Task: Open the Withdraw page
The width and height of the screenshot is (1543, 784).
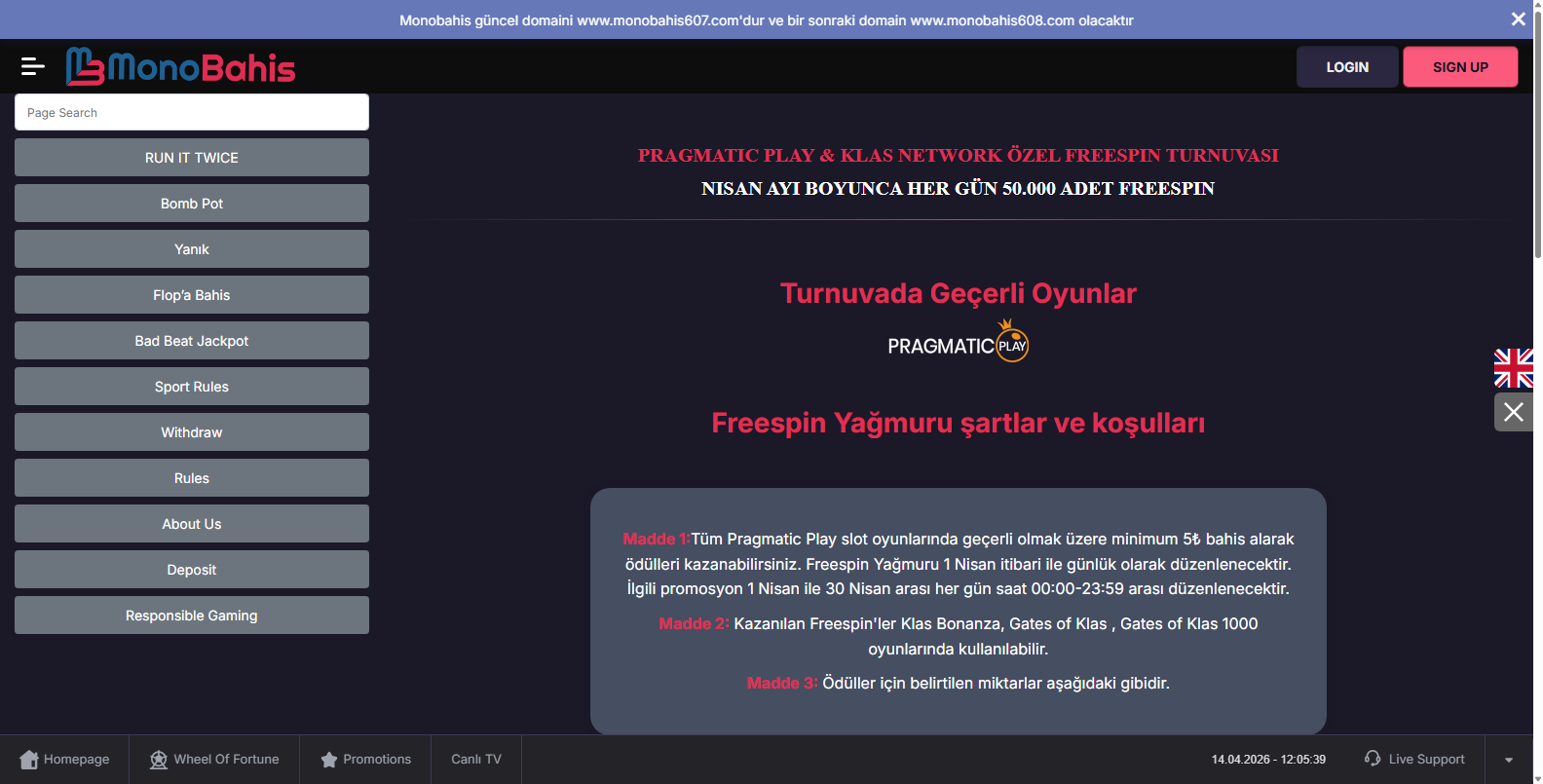Action: click(192, 432)
